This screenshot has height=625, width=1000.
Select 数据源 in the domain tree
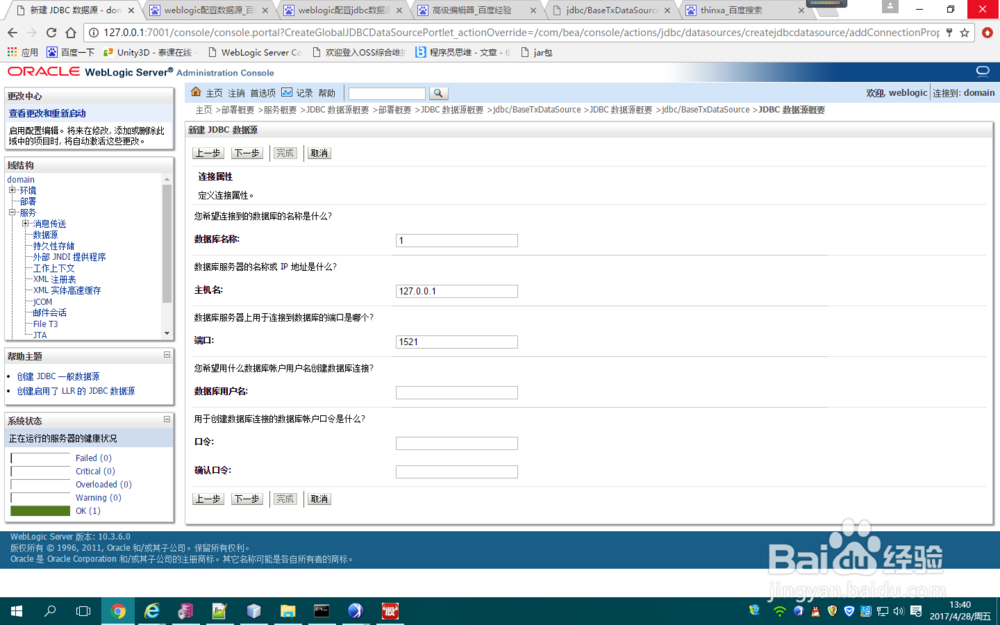45,235
